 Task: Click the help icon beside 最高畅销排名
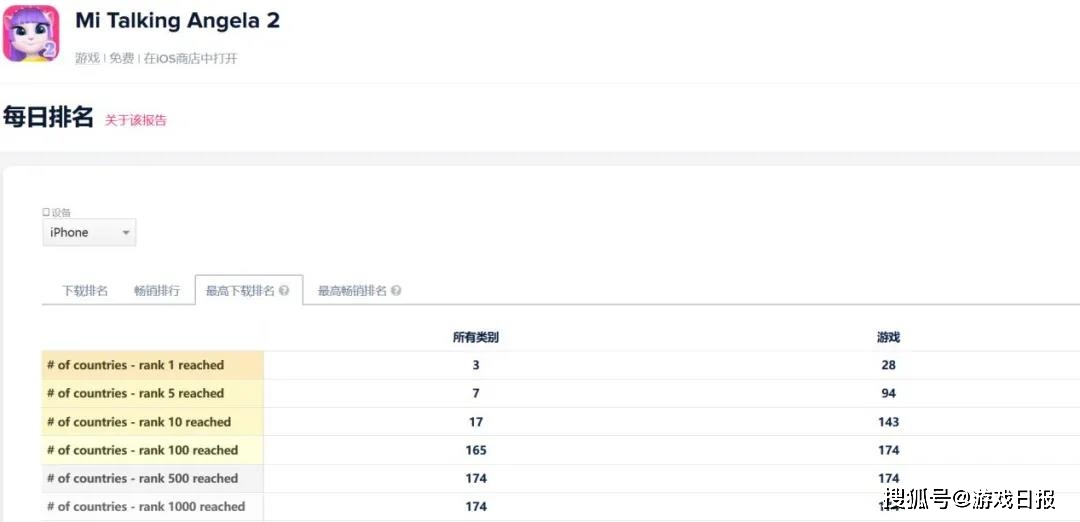[x=396, y=291]
